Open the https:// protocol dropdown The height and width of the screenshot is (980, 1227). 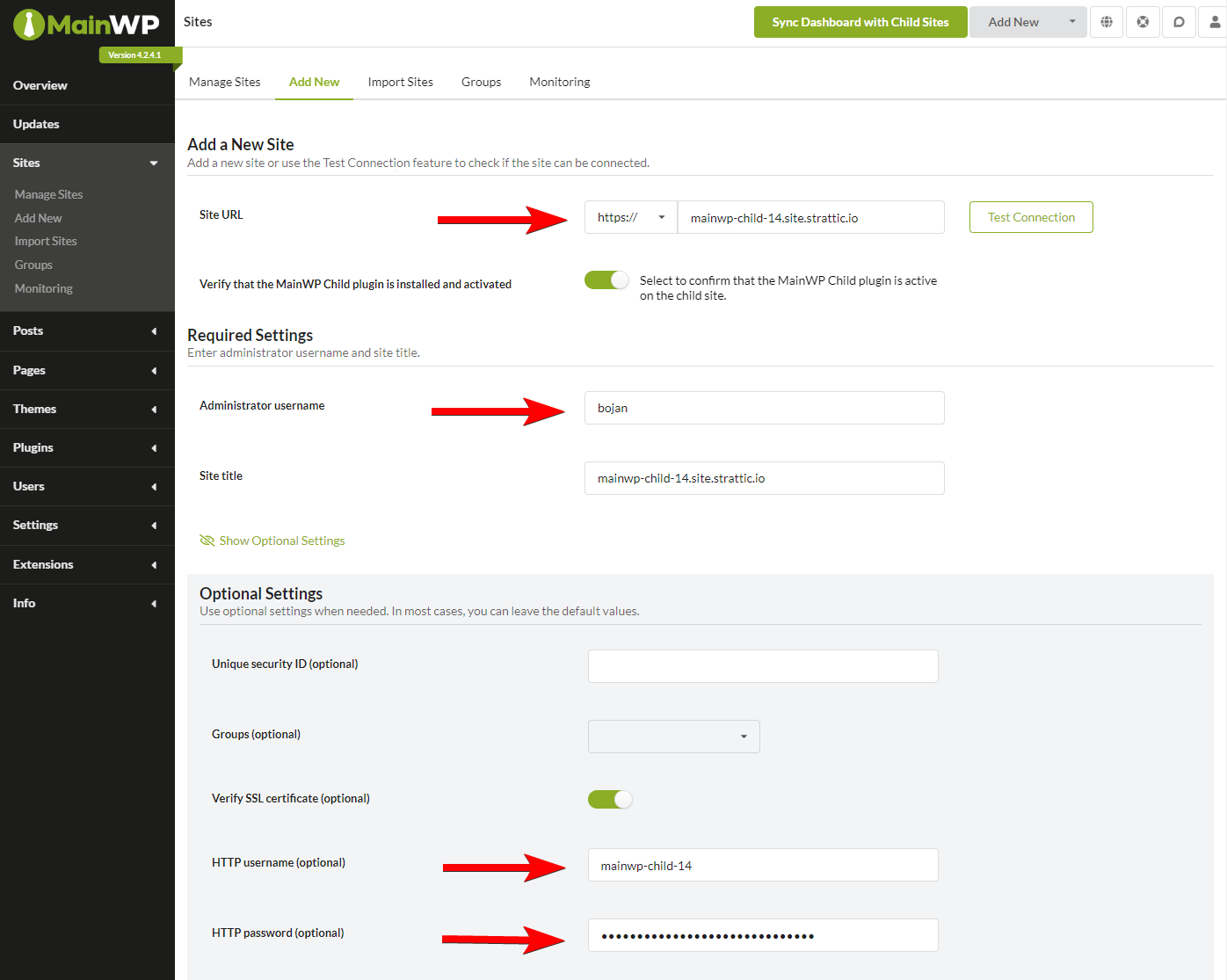click(x=630, y=217)
